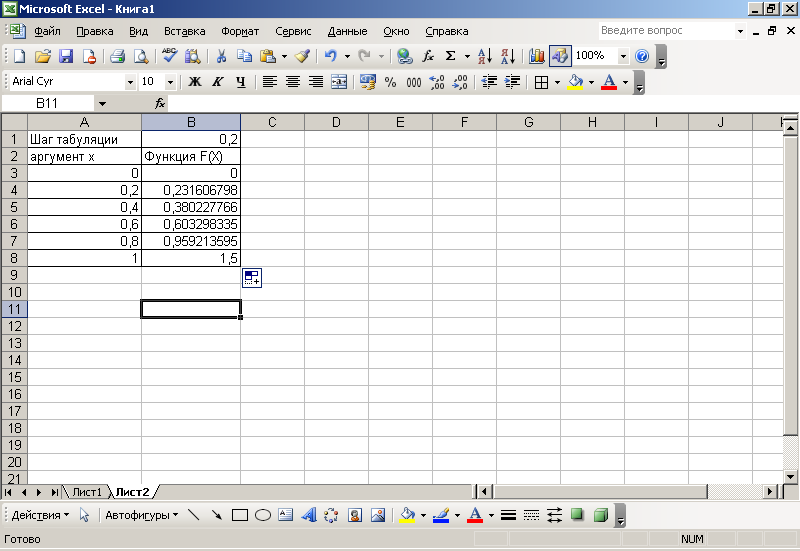The height and width of the screenshot is (551, 800).
Task: Open the Вставка menu
Action: point(184,31)
